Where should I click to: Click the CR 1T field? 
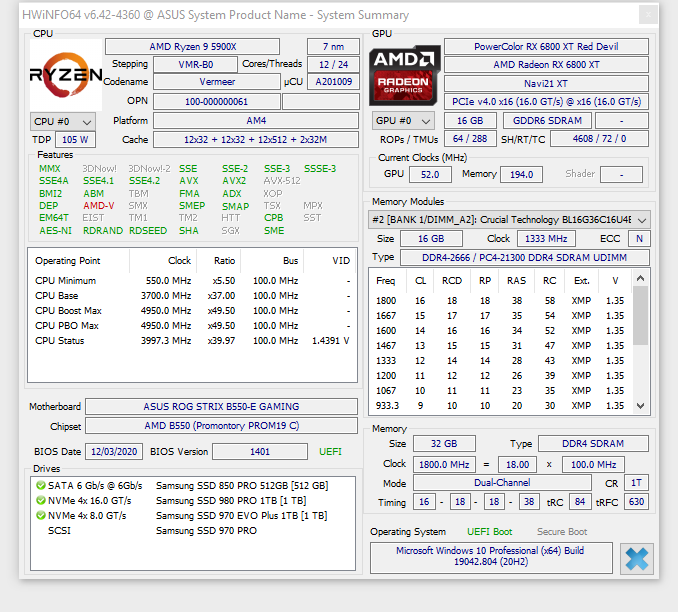click(636, 483)
